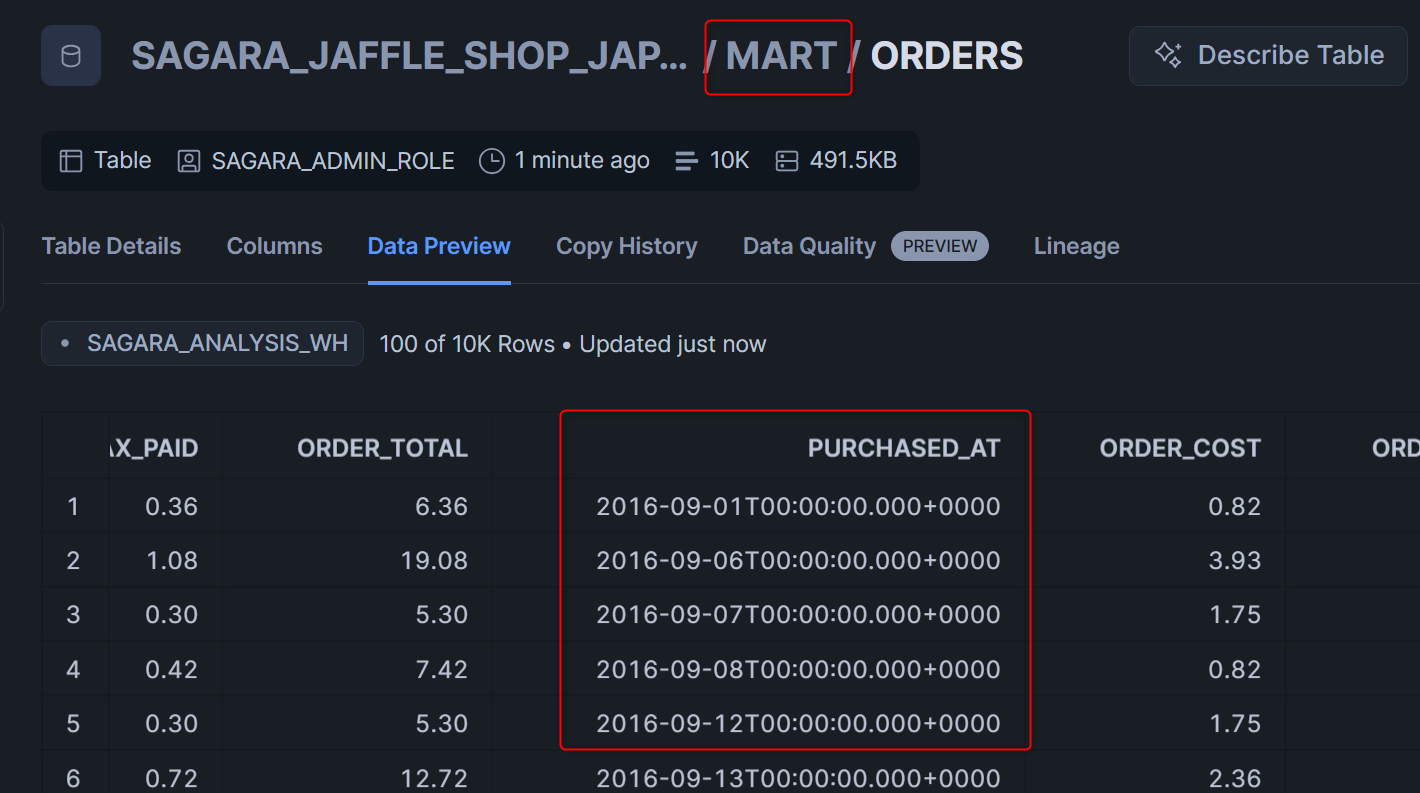Screen dimensions: 1420x793
Task: Show the Lineage tab
Action: [1077, 246]
